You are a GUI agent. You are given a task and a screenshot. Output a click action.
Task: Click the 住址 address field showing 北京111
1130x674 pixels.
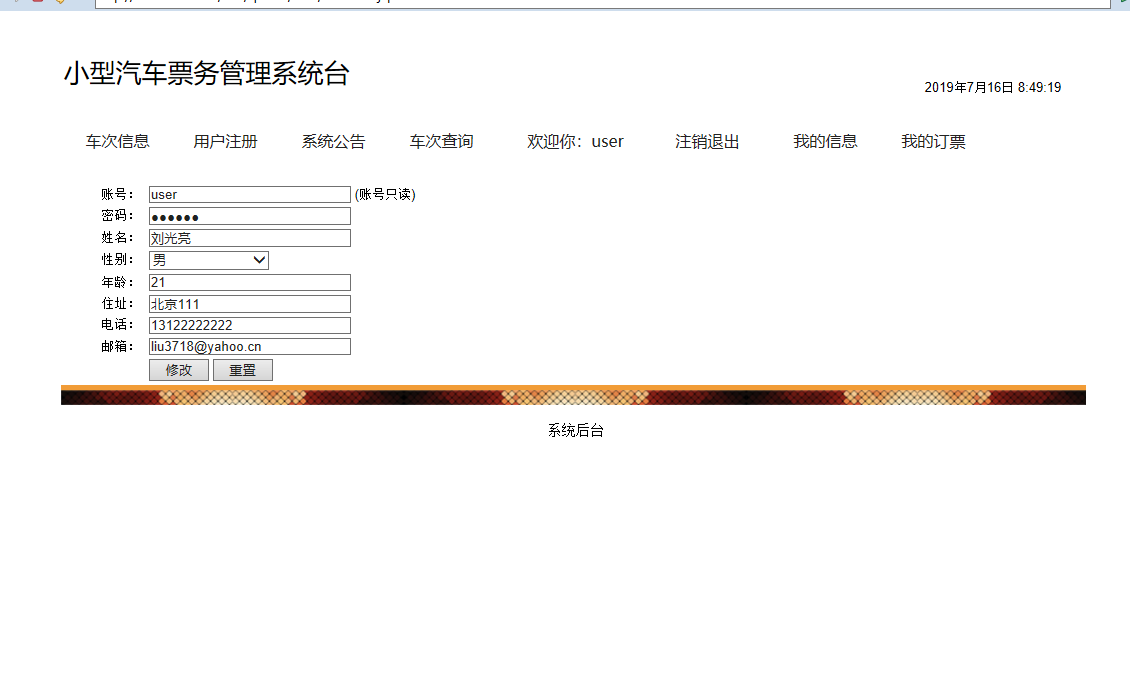tap(248, 303)
